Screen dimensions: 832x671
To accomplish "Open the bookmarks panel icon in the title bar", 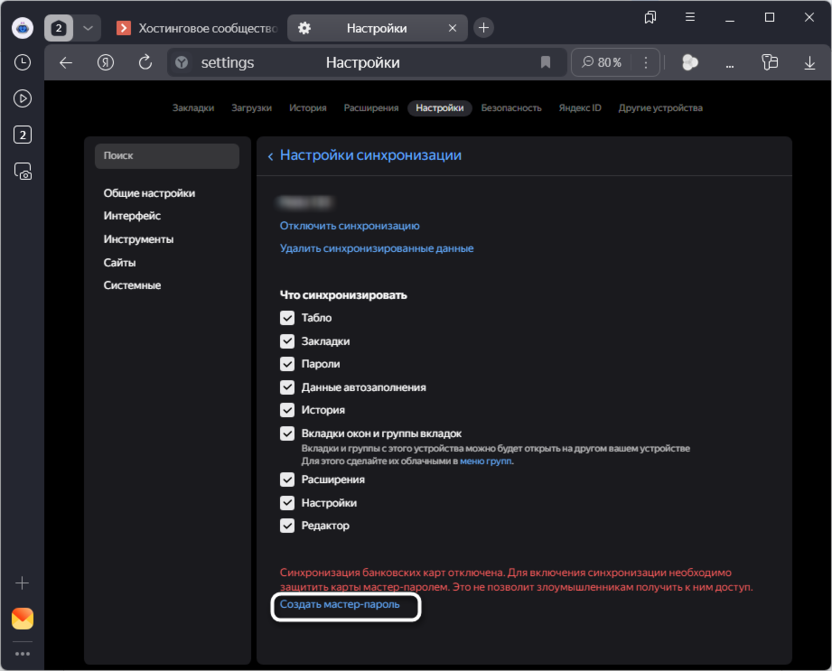I will tap(650, 18).
